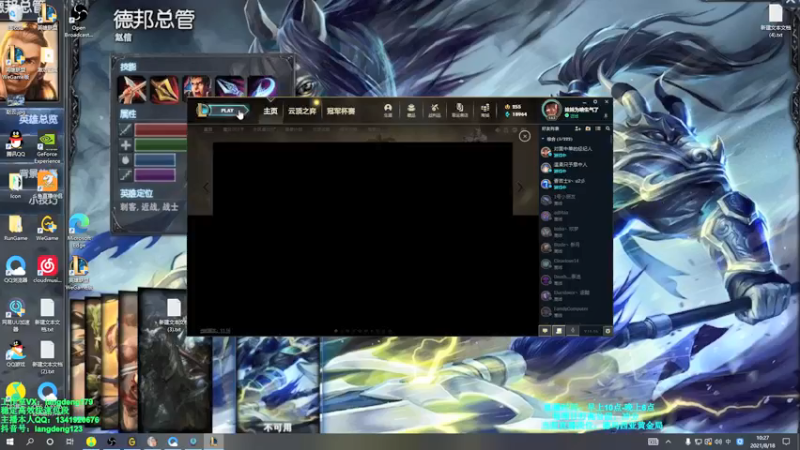Viewport: 800px width, 450px height.
Task: Open the cloudmusic desktop shortcut
Action: pyautogui.click(x=47, y=269)
